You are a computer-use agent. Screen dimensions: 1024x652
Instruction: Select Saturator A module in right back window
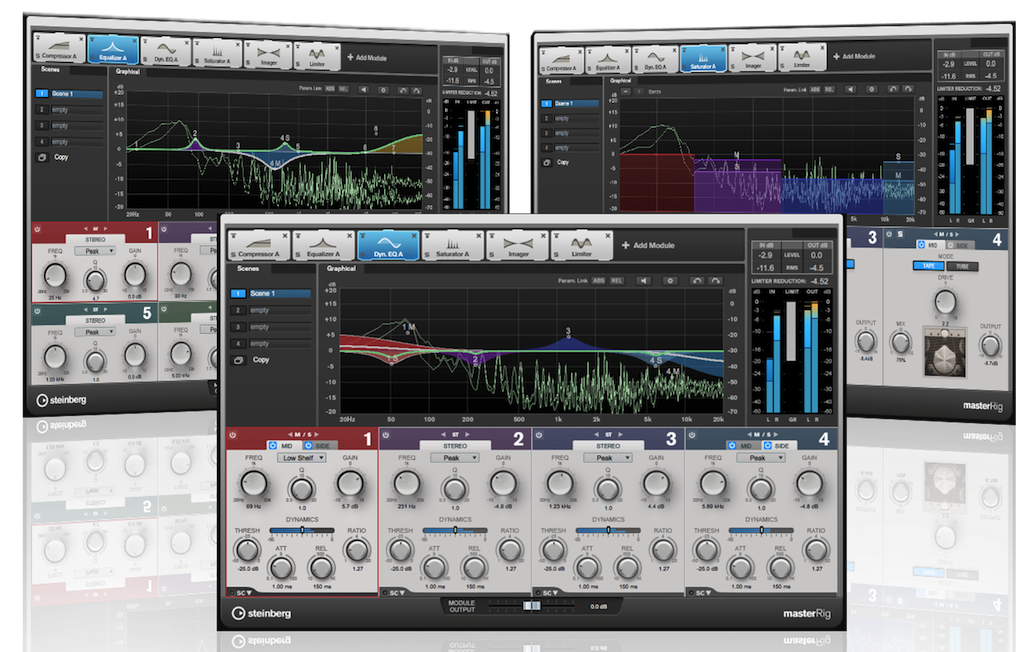click(703, 59)
